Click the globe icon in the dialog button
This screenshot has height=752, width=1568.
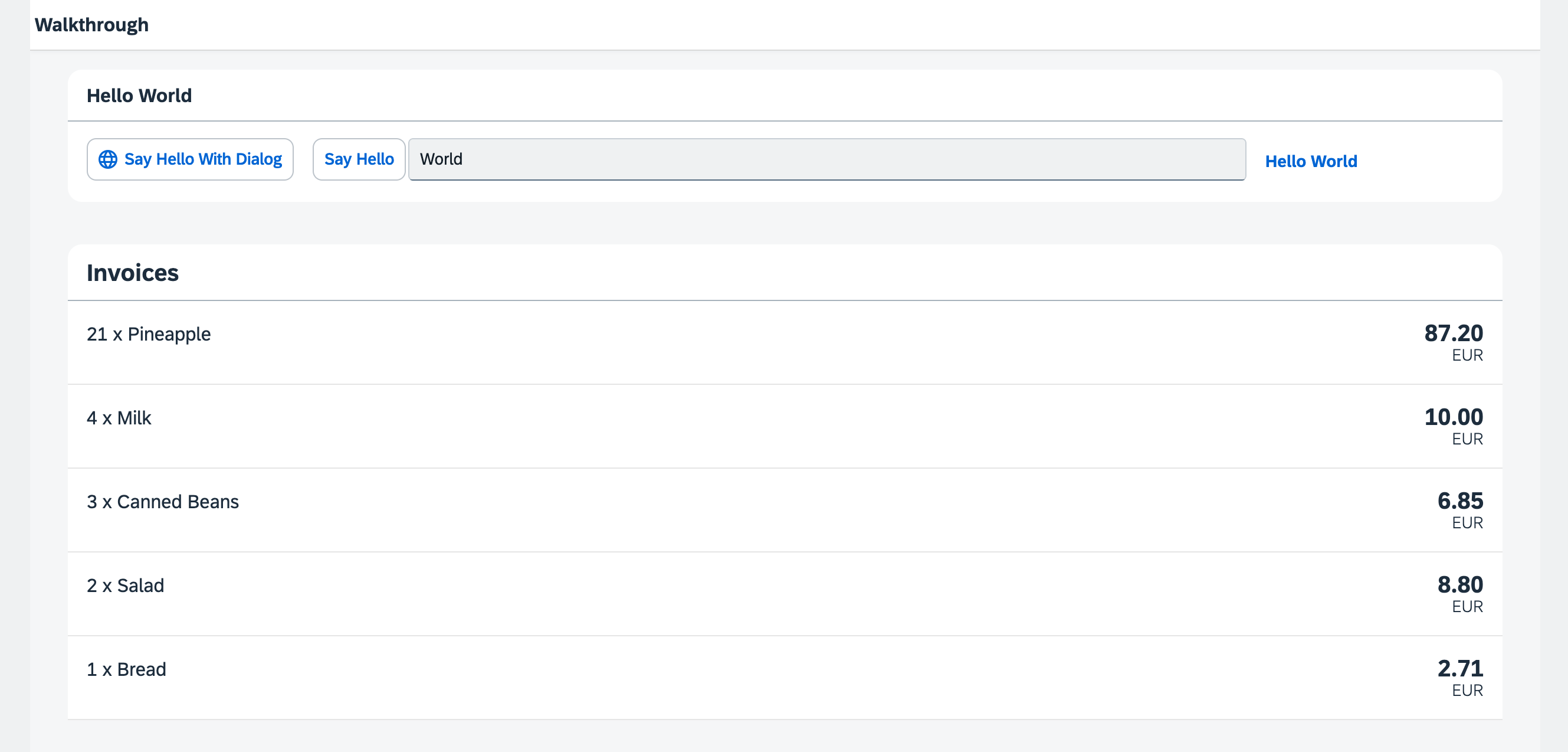click(108, 159)
